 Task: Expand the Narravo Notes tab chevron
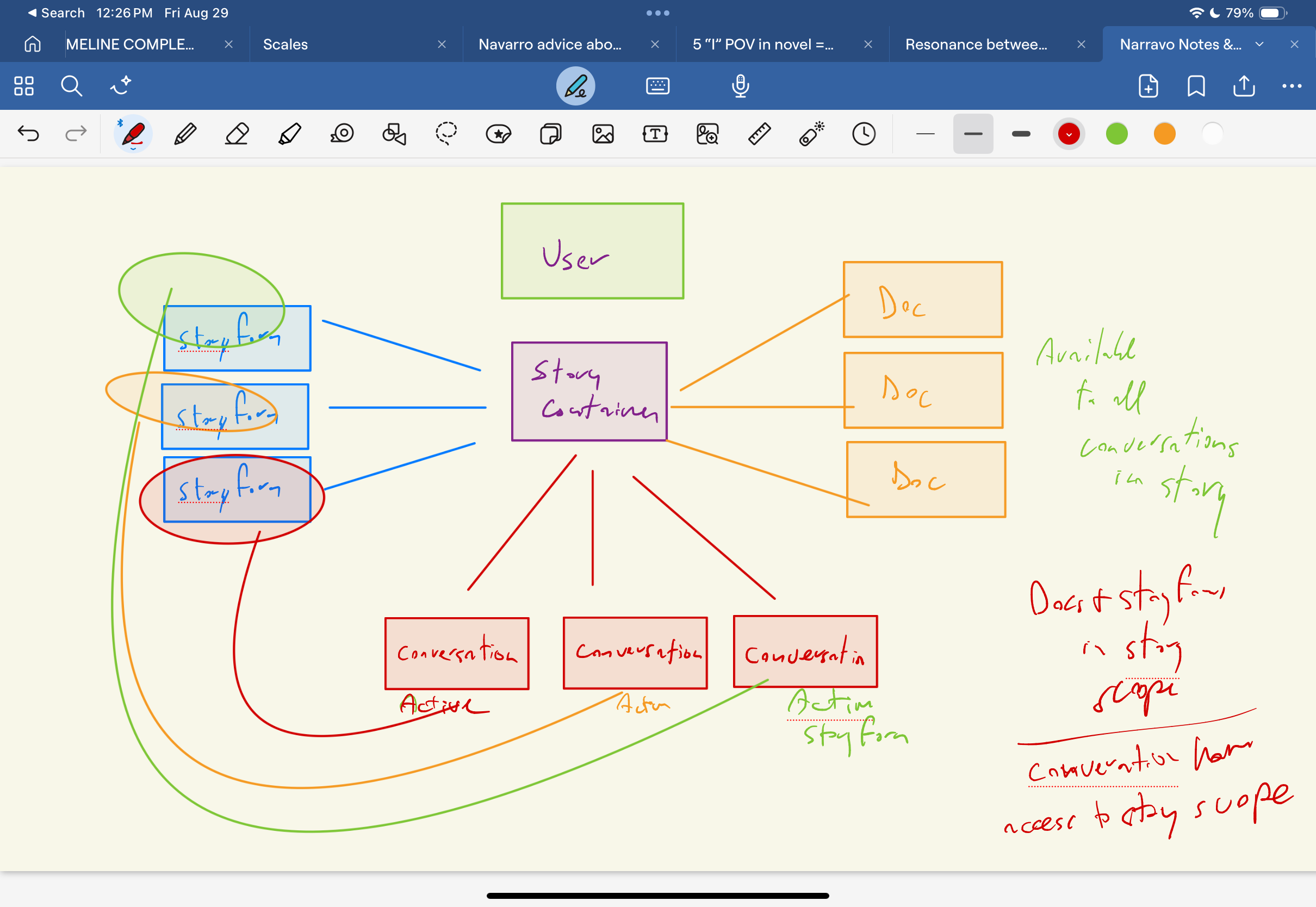tap(1259, 45)
